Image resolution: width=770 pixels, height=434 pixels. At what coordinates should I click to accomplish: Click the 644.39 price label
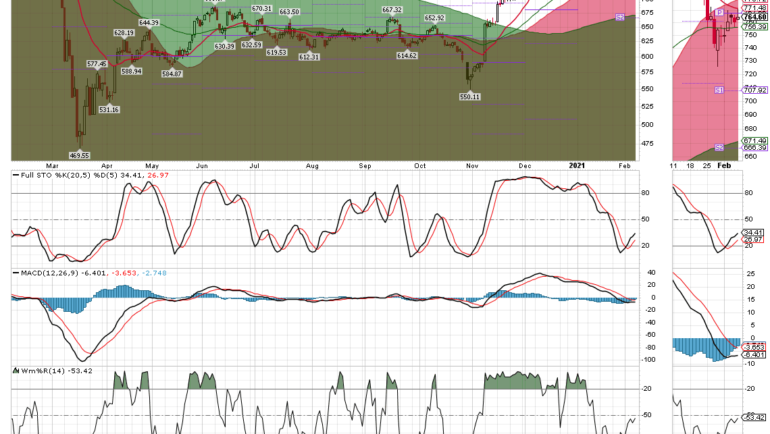(x=149, y=23)
